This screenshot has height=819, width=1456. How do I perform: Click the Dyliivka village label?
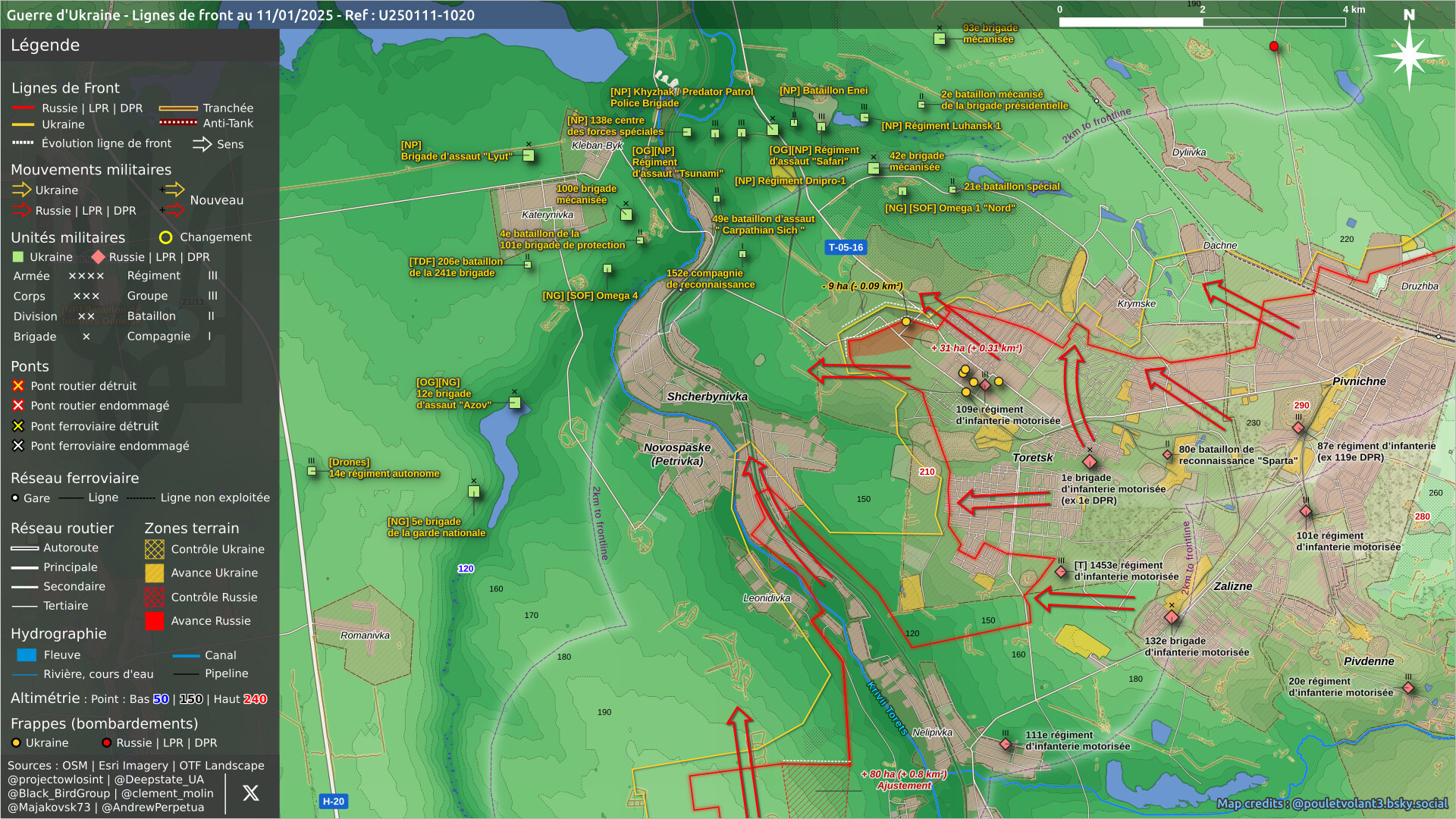(x=1189, y=152)
